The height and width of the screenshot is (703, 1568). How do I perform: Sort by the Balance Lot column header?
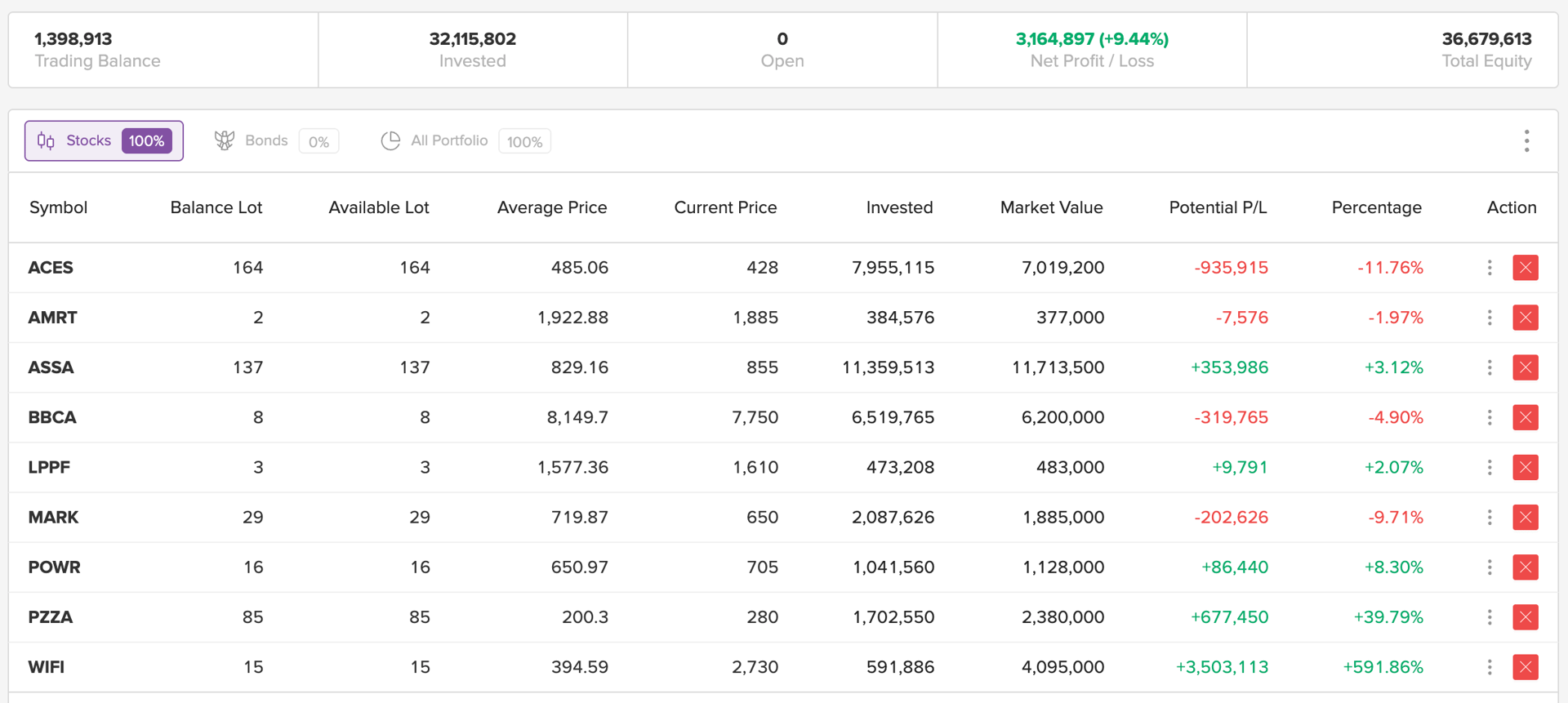216,207
